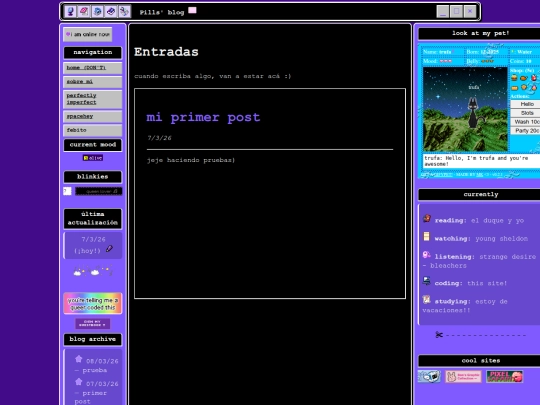
Task: Click the small purple sign my guestbook button
Action: pyautogui.click(x=93, y=323)
